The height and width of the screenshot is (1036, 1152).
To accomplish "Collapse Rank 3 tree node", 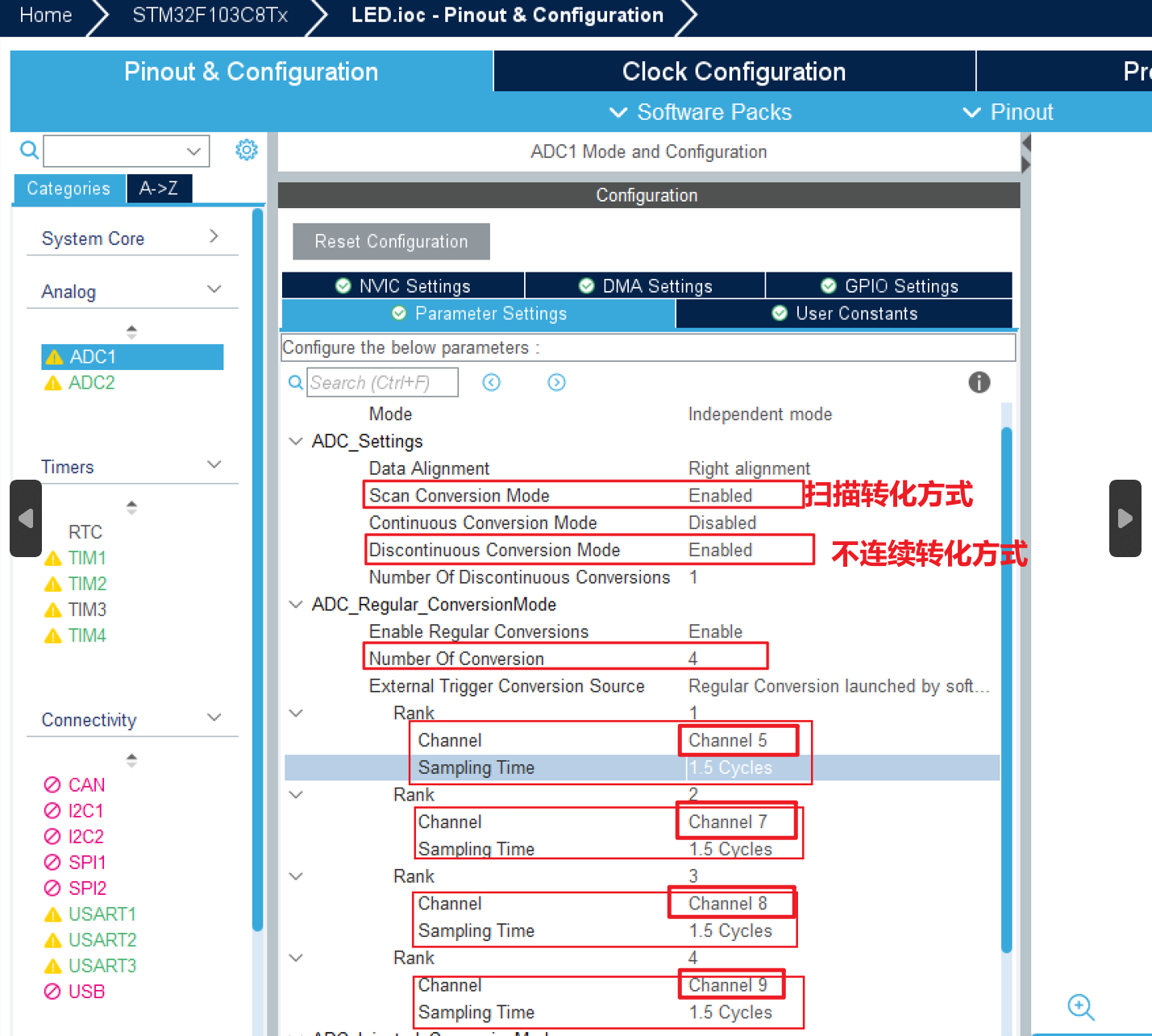I will [x=296, y=876].
